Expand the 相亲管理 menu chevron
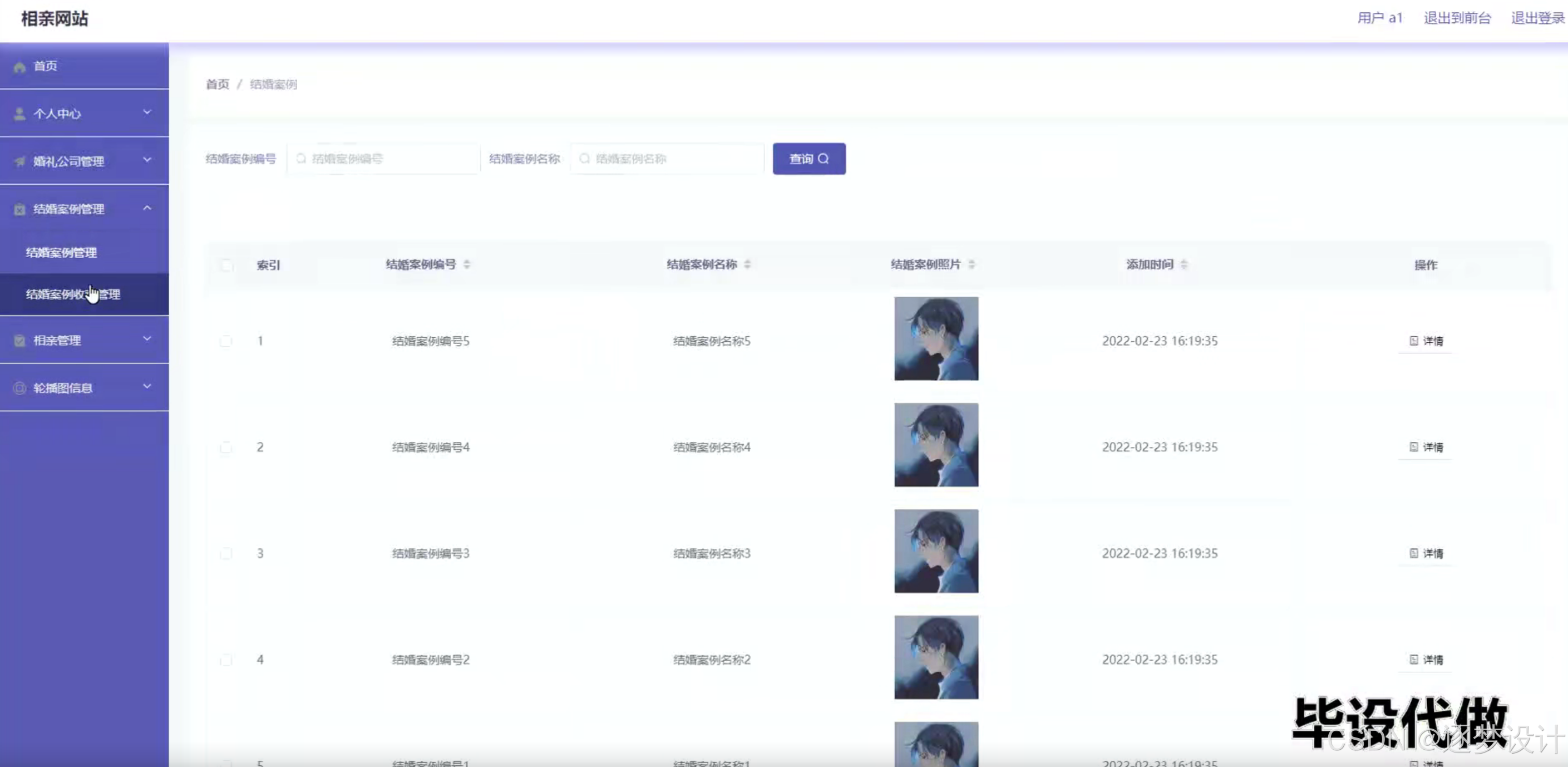 click(147, 338)
